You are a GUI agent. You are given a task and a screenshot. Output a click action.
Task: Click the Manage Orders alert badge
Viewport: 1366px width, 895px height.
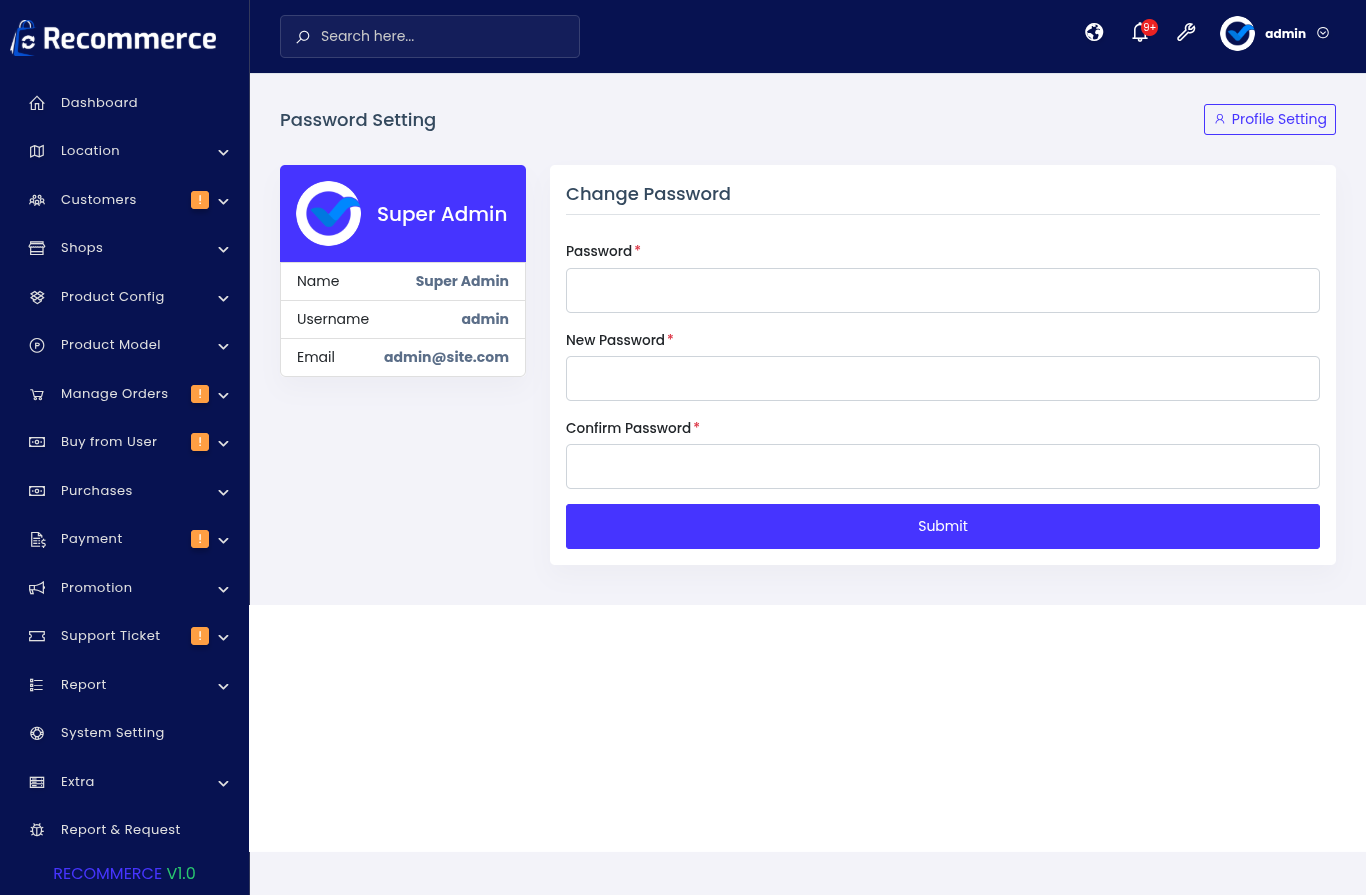(x=200, y=394)
